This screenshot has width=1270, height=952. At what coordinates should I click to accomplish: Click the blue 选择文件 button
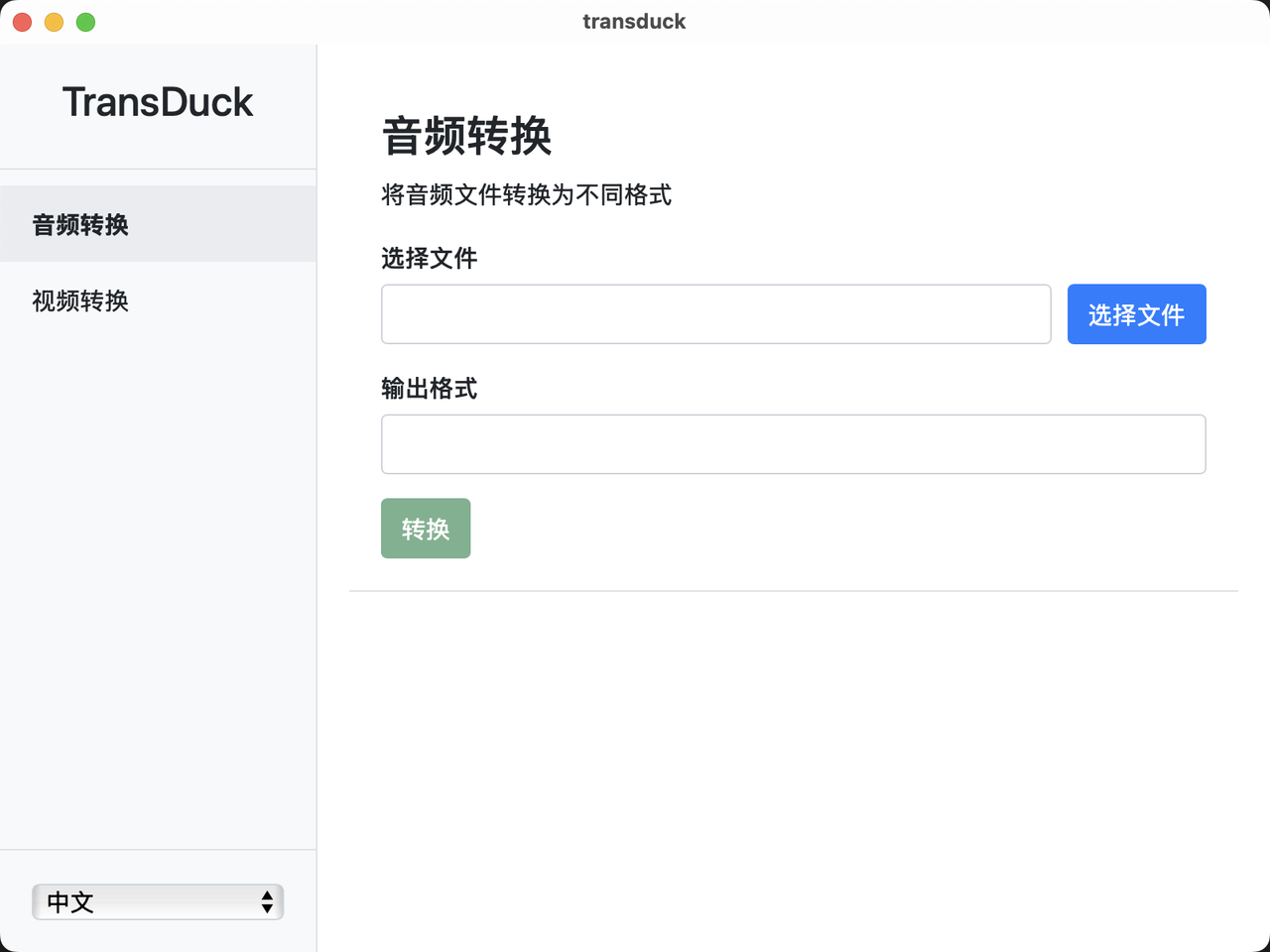[x=1136, y=314]
